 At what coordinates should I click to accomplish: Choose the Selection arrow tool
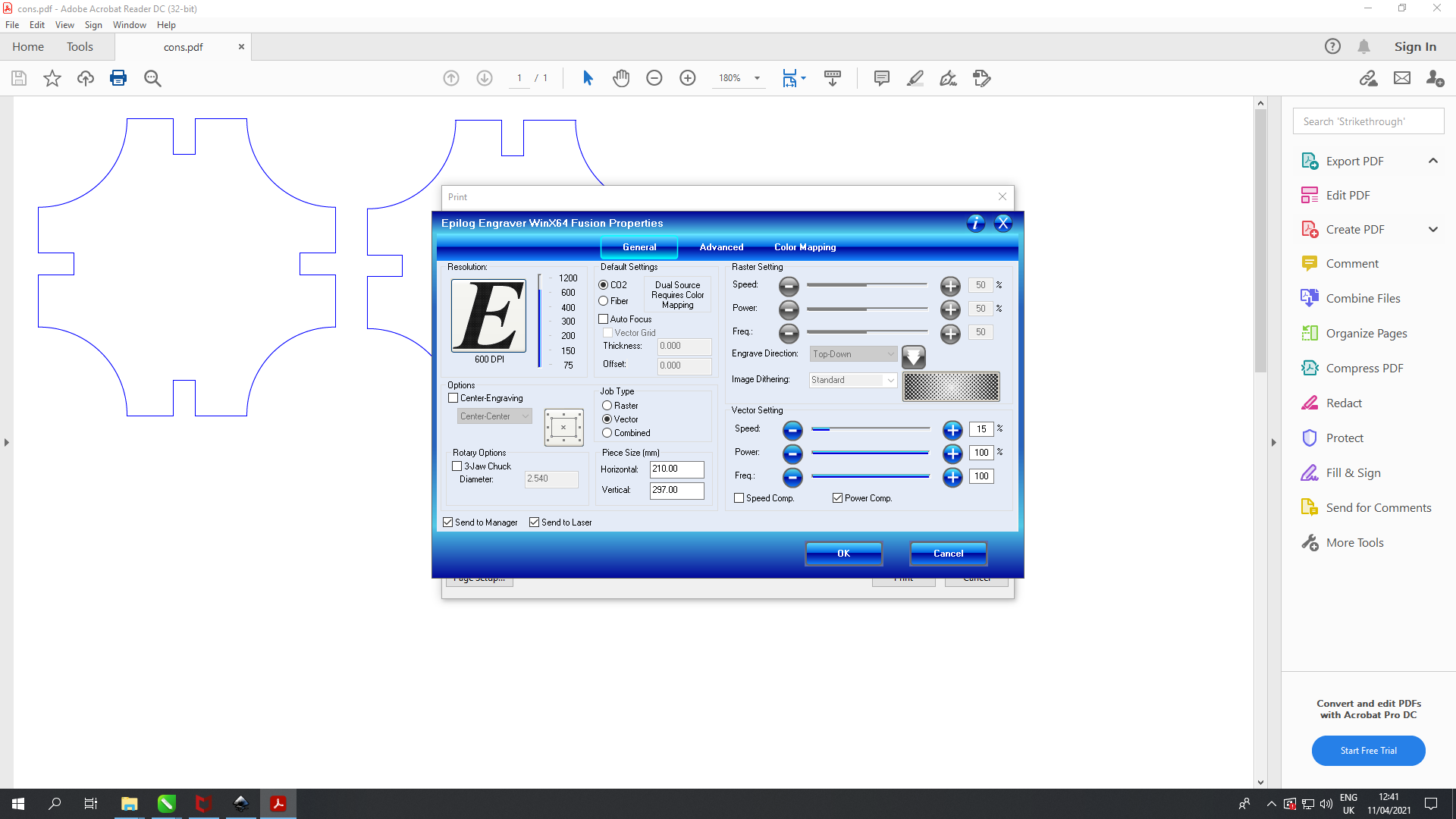coord(588,78)
